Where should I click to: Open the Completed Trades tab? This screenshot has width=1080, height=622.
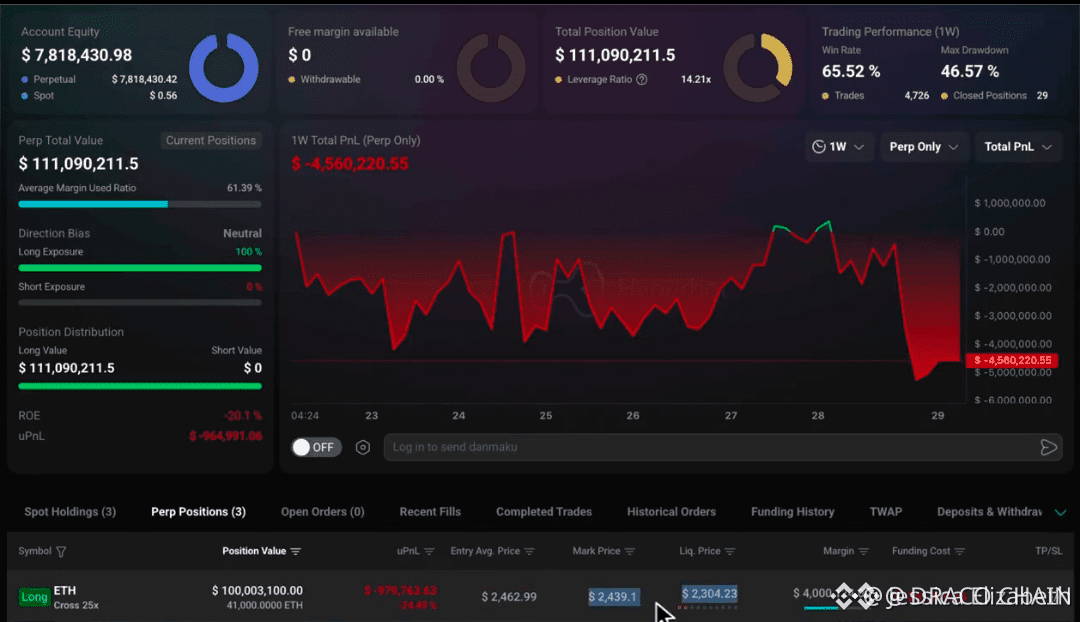[543, 512]
